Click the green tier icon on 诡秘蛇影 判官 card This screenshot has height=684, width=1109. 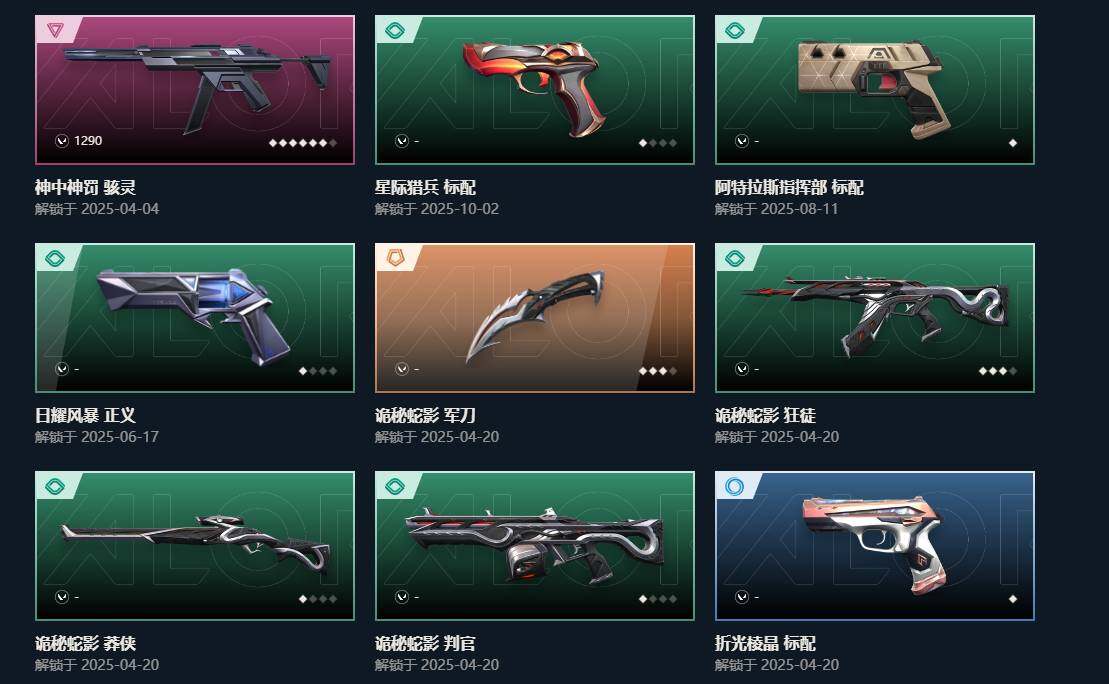pyautogui.click(x=395, y=486)
